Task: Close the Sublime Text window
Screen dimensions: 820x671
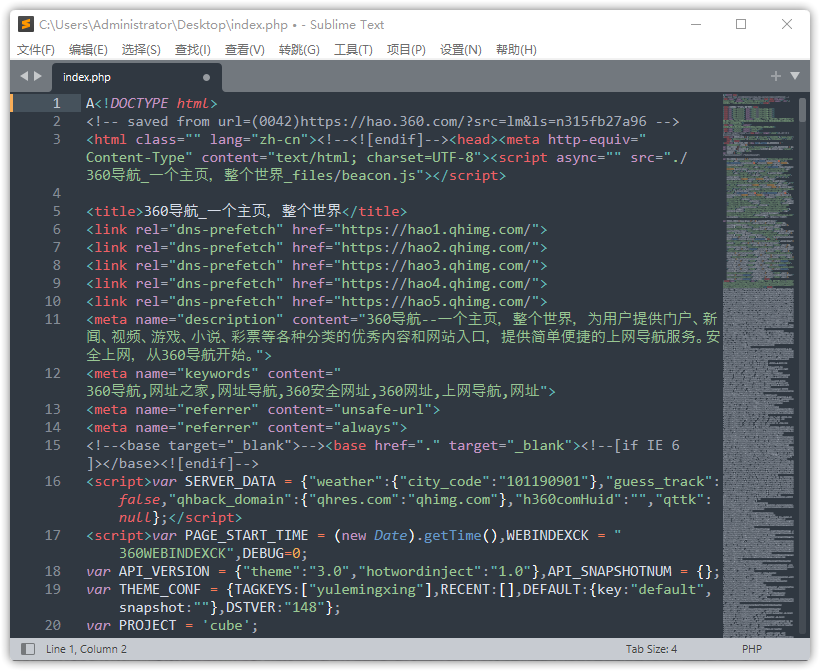Action: 787,24
